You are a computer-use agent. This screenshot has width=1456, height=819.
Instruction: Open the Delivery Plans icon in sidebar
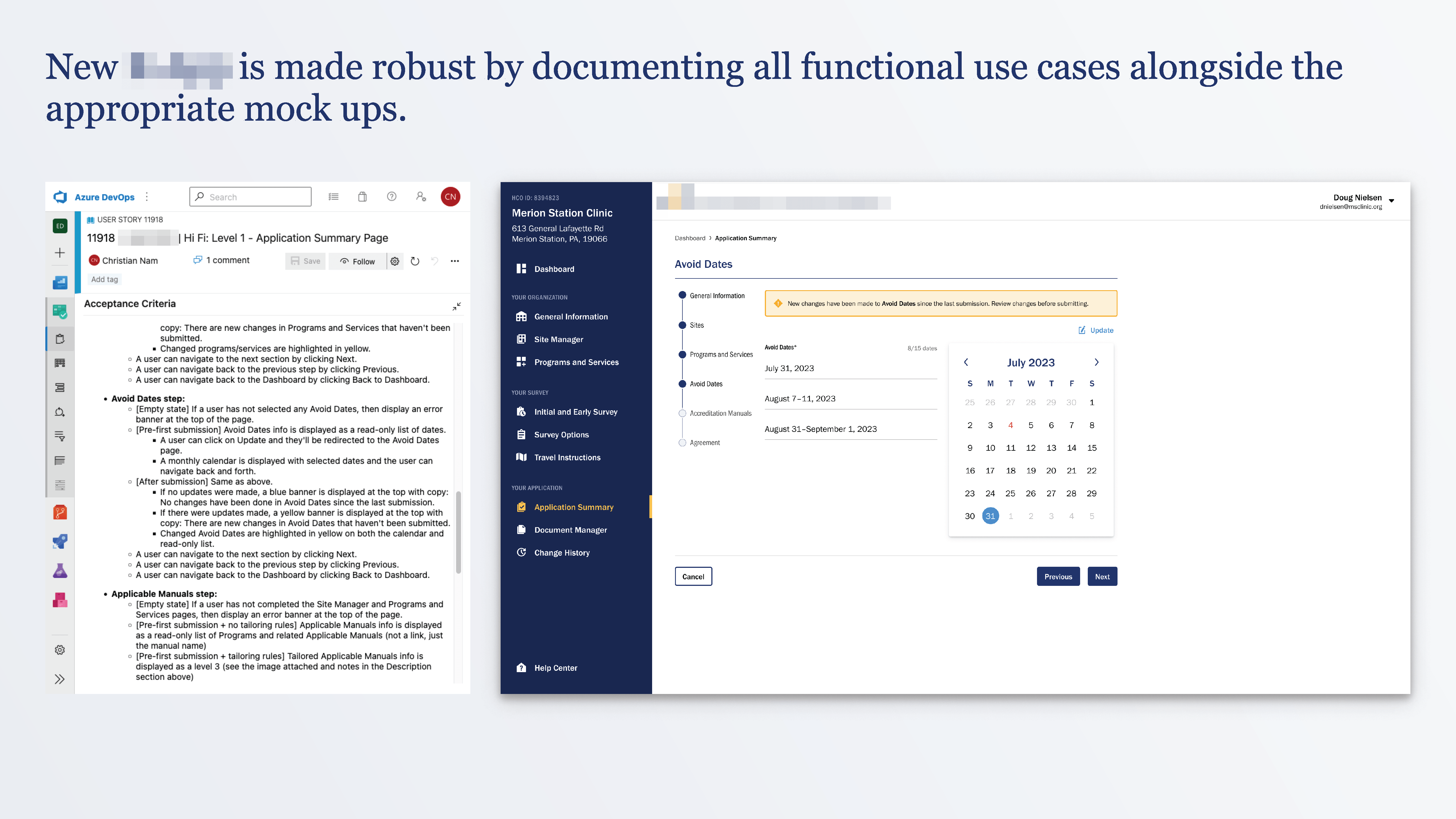click(x=60, y=461)
